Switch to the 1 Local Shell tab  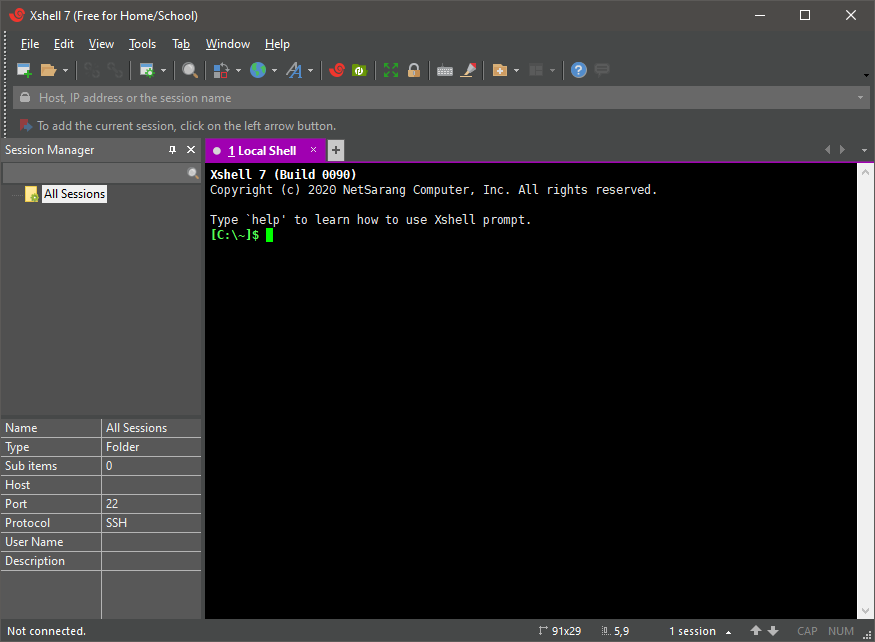click(262, 151)
